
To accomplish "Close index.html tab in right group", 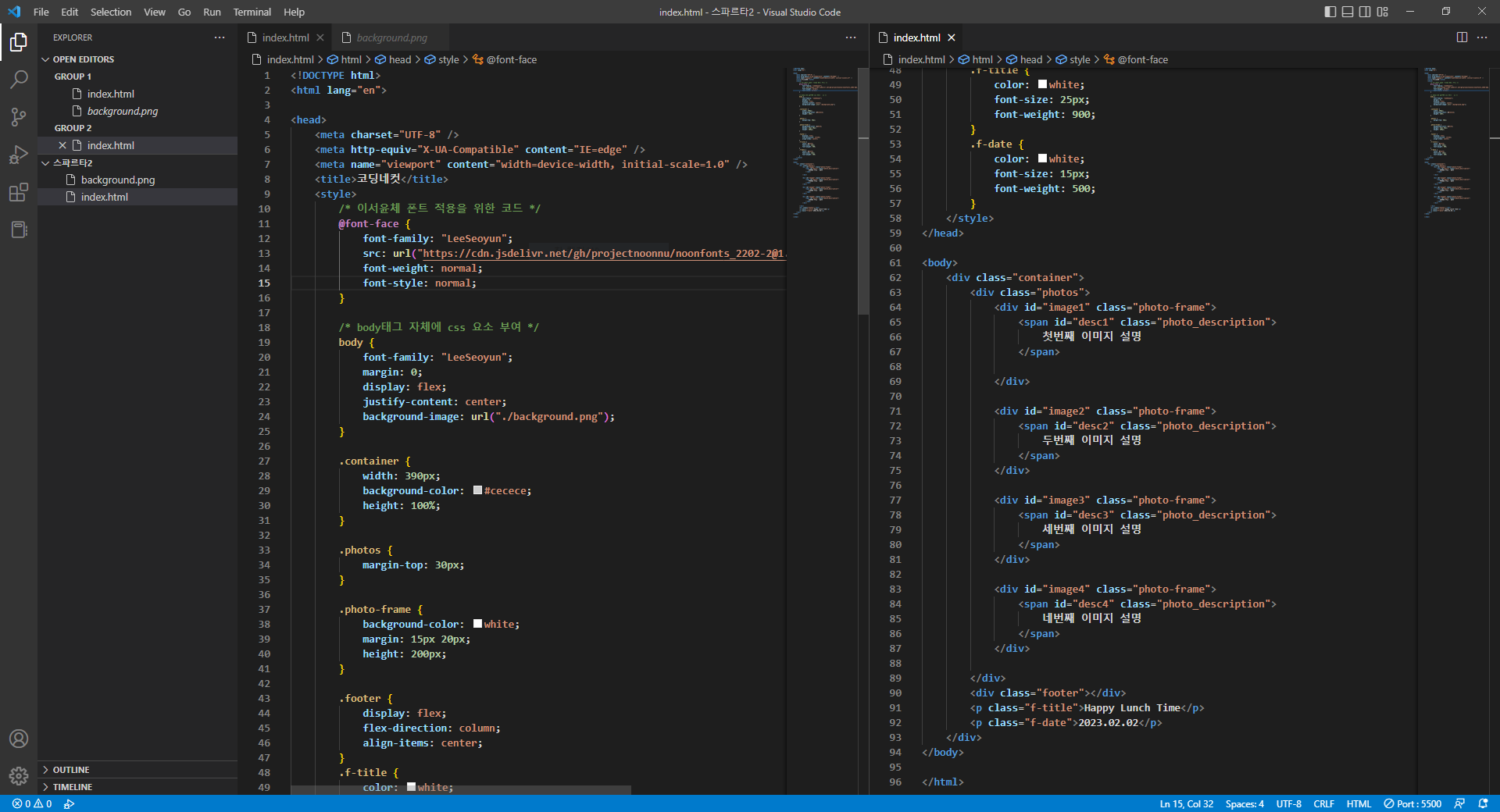I will [x=952, y=37].
